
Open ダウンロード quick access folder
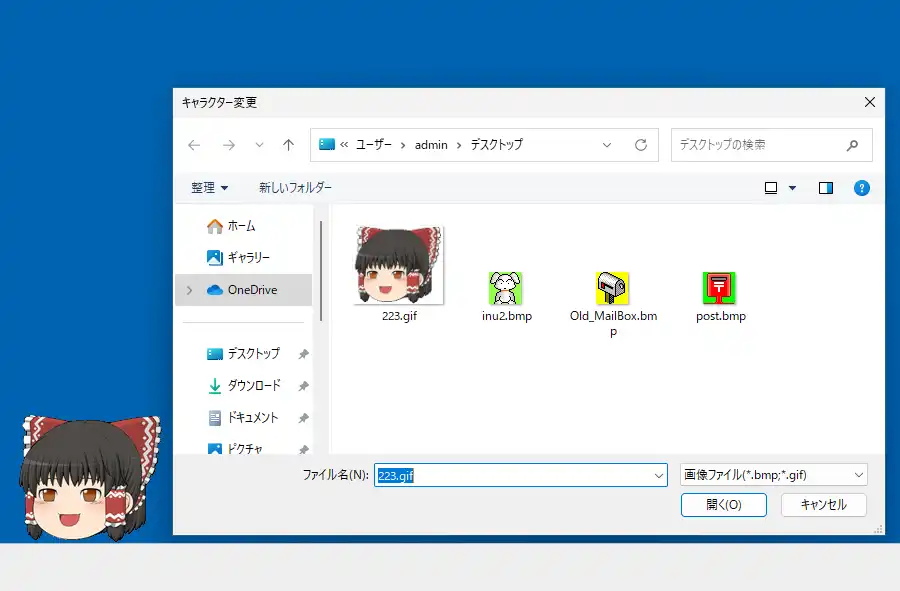(x=243, y=386)
